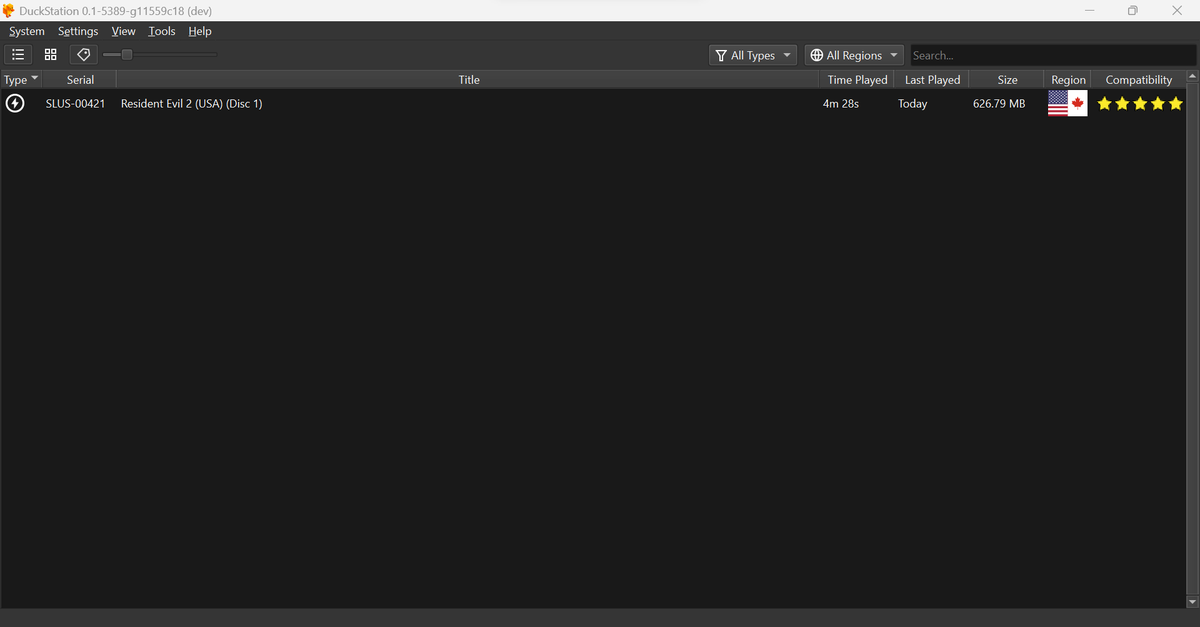This screenshot has height=627, width=1200.
Task: Click the scrollbar down arrow
Action: [x=1191, y=602]
